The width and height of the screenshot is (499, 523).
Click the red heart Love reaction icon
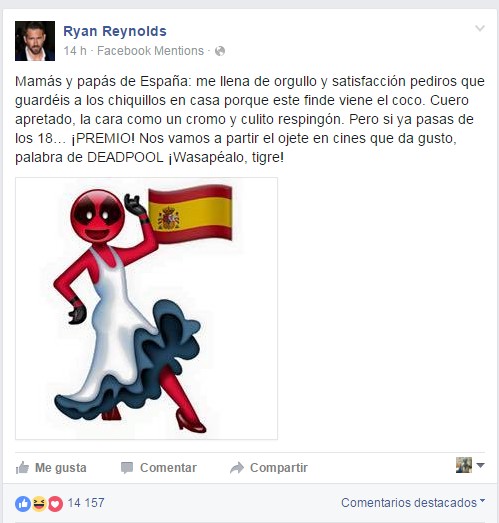[x=55, y=503]
